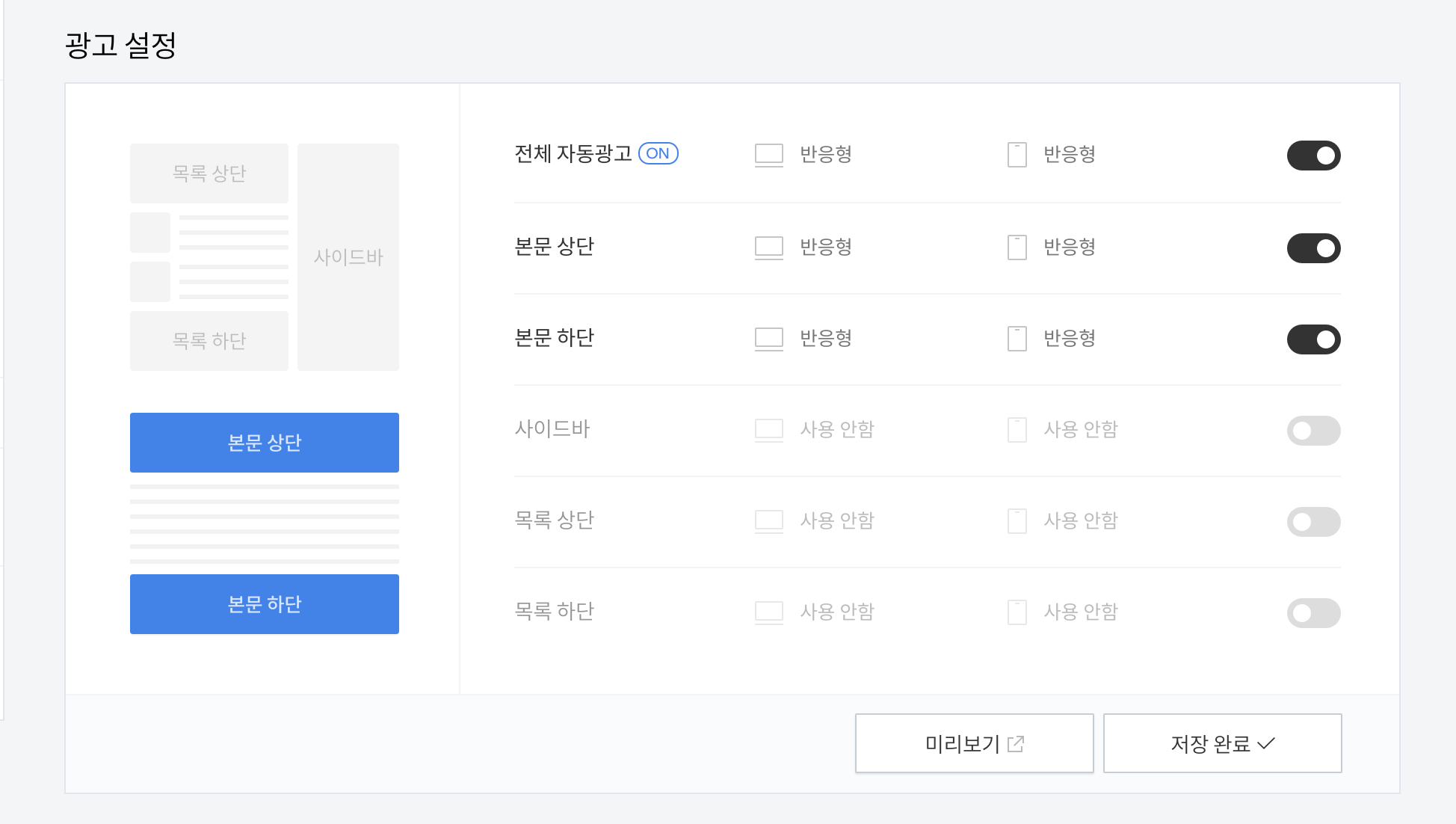The image size is (1456, 824).
Task: Click mobile device icon in 전체 자동광고 row
Action: [x=1017, y=155]
